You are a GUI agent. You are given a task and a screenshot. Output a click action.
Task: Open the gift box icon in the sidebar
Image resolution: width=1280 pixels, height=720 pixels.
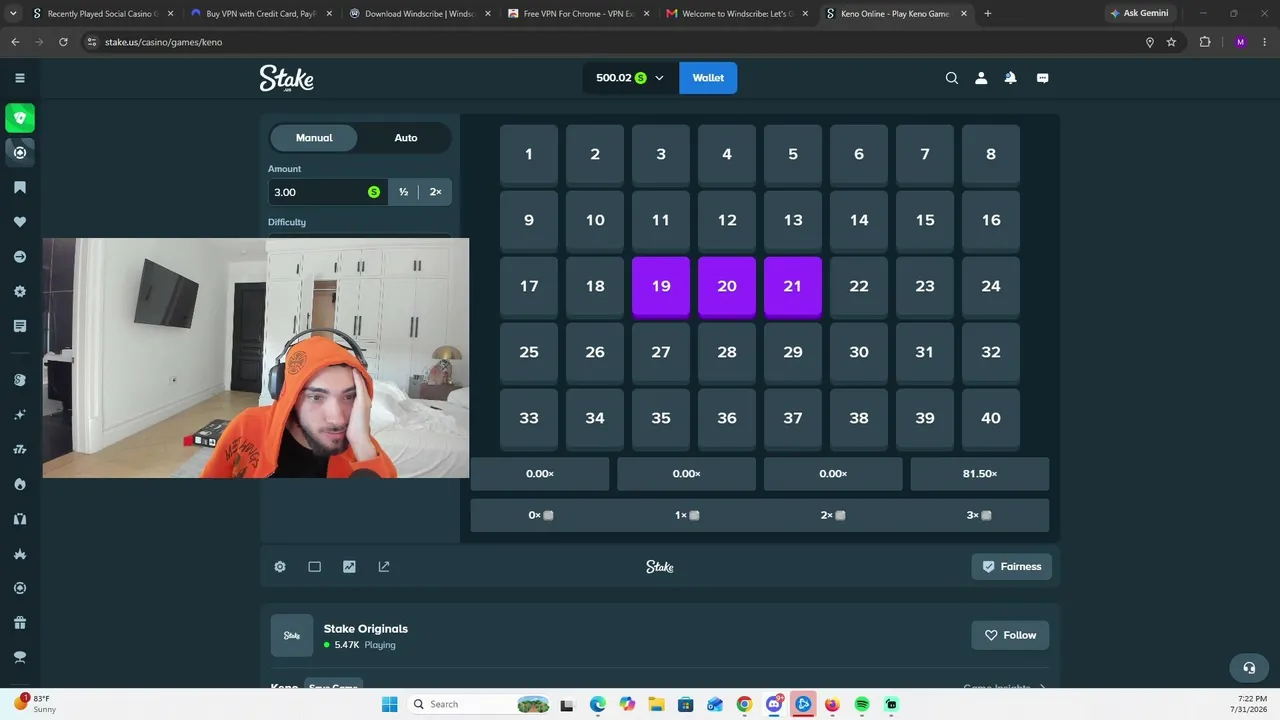pos(20,623)
